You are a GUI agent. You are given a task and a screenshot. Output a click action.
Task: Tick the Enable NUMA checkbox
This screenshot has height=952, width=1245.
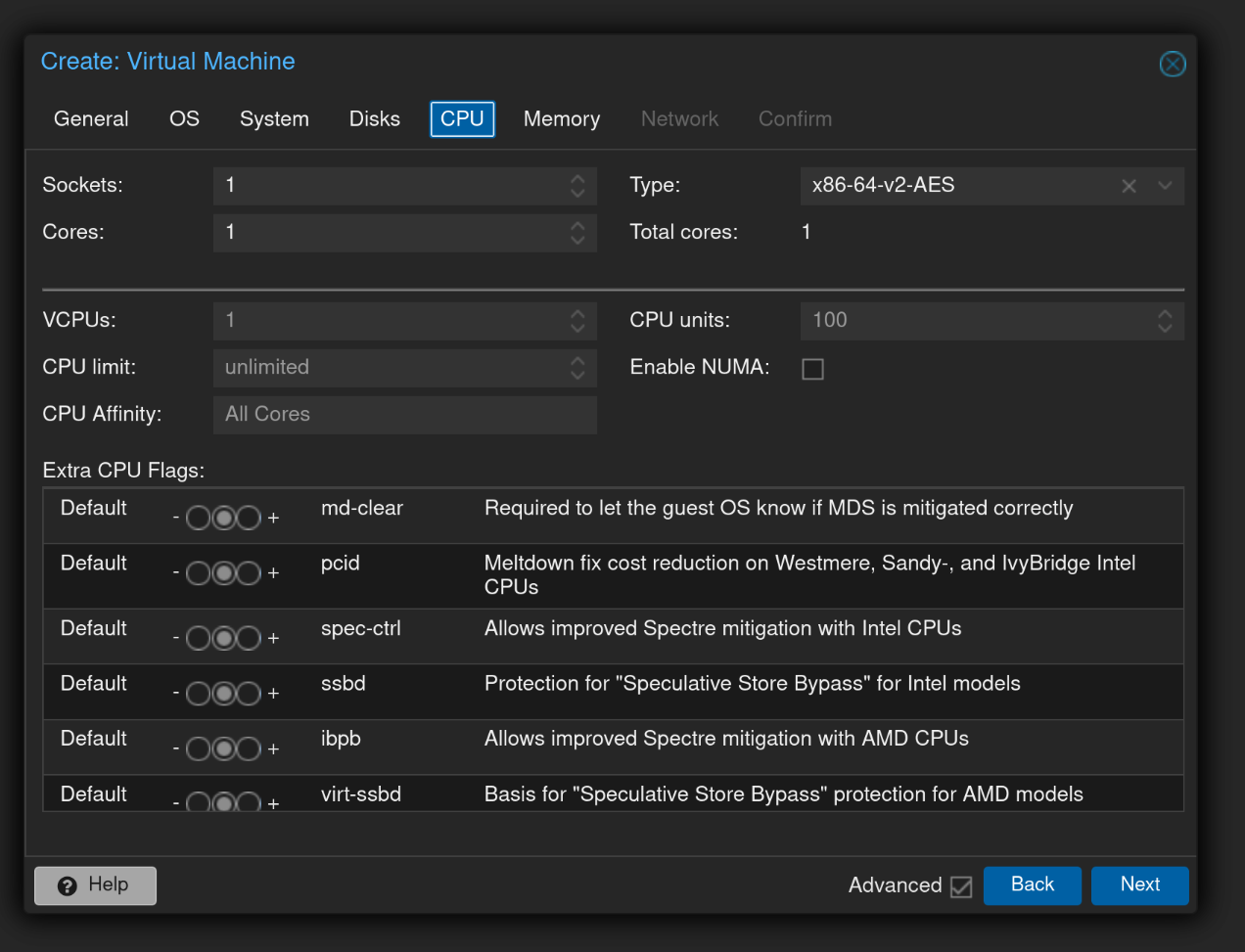(x=812, y=369)
